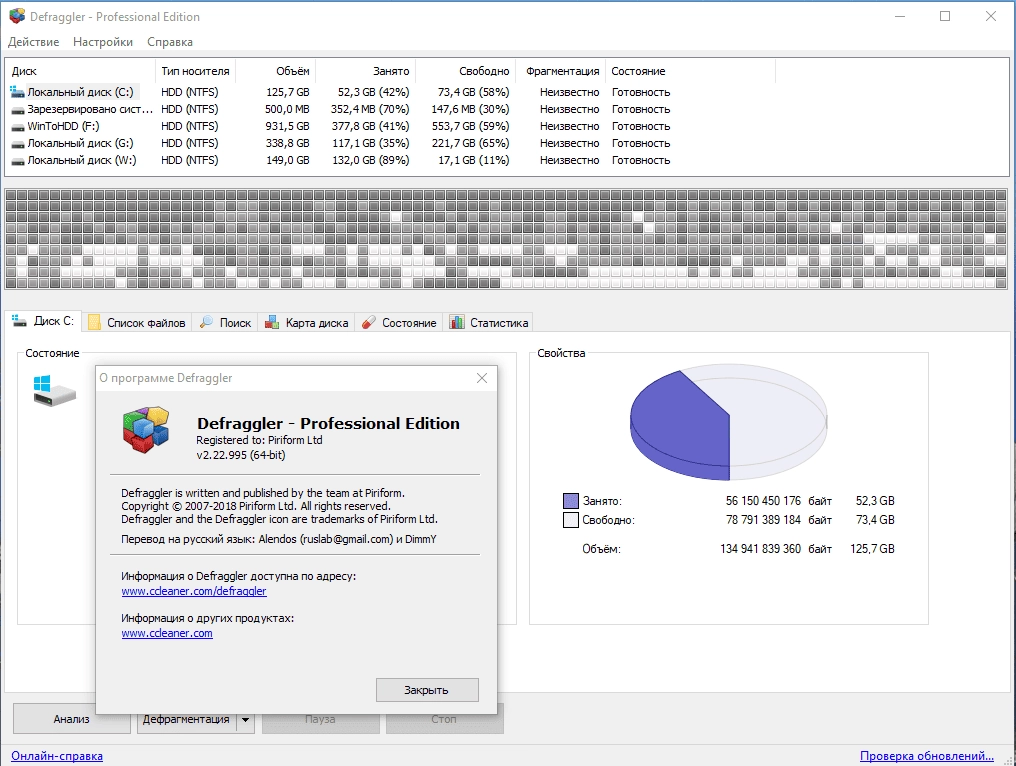Click Закрыть in the About dialog
This screenshot has height=766, width=1016.
pos(427,690)
